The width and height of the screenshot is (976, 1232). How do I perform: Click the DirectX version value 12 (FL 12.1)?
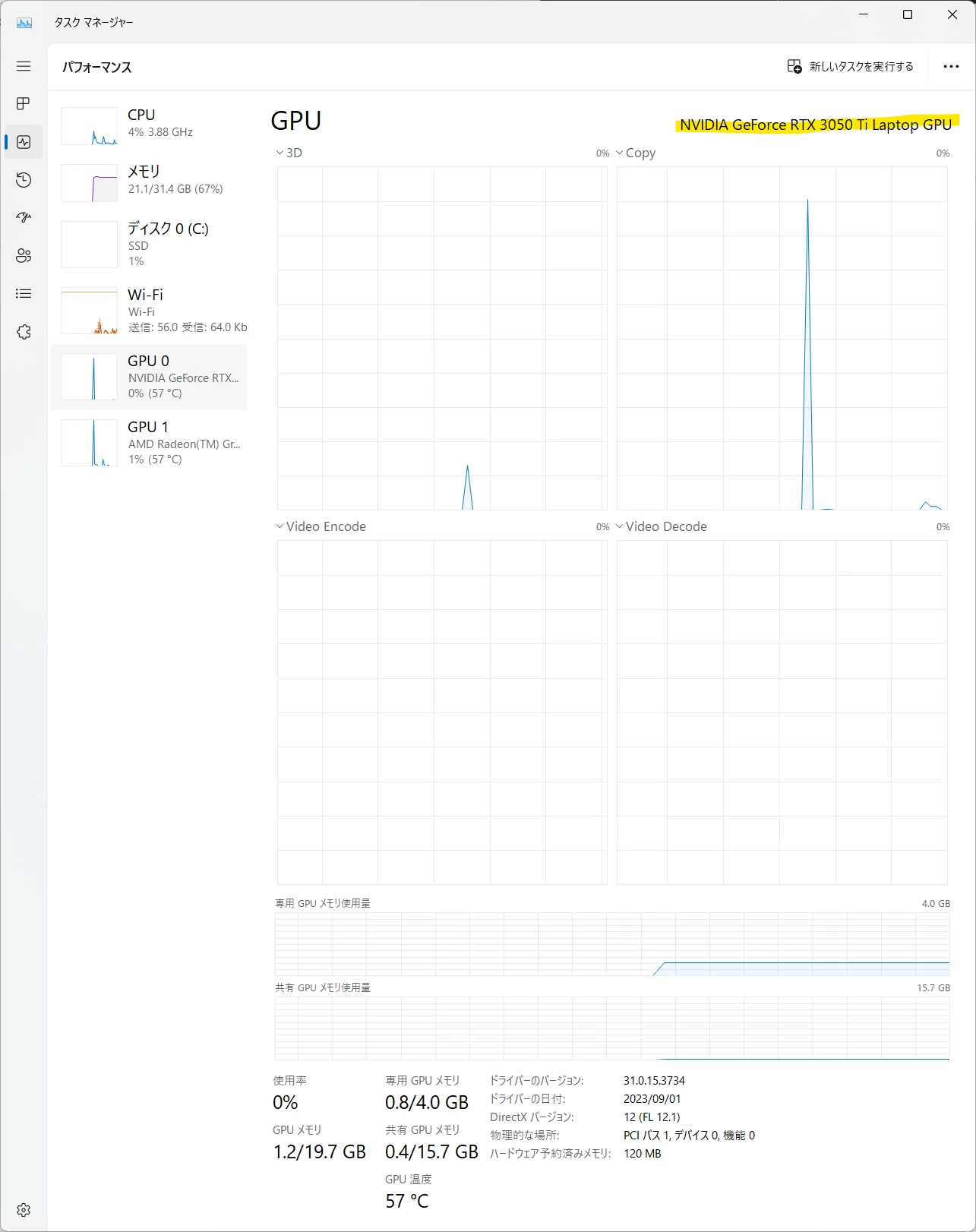(652, 1117)
